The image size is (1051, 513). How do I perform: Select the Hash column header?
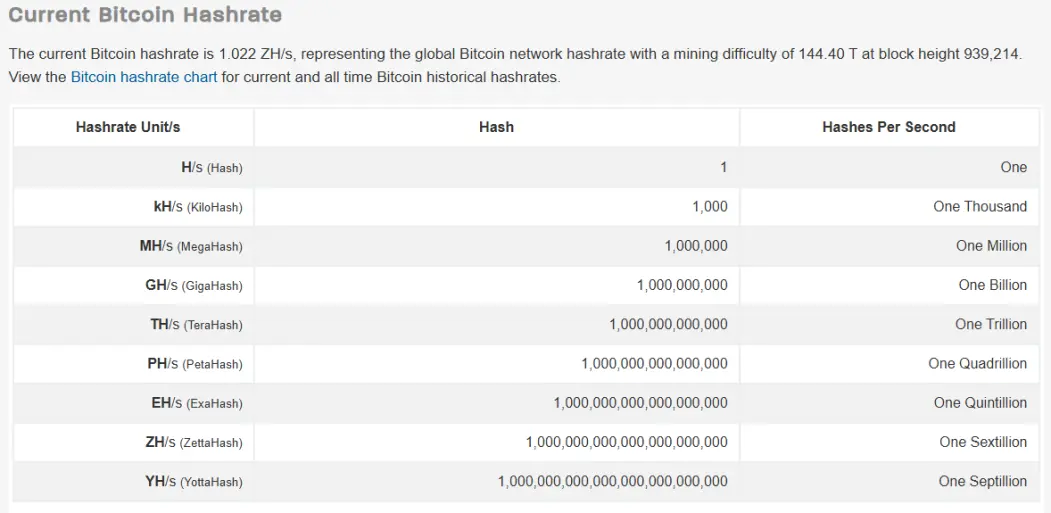(x=497, y=127)
